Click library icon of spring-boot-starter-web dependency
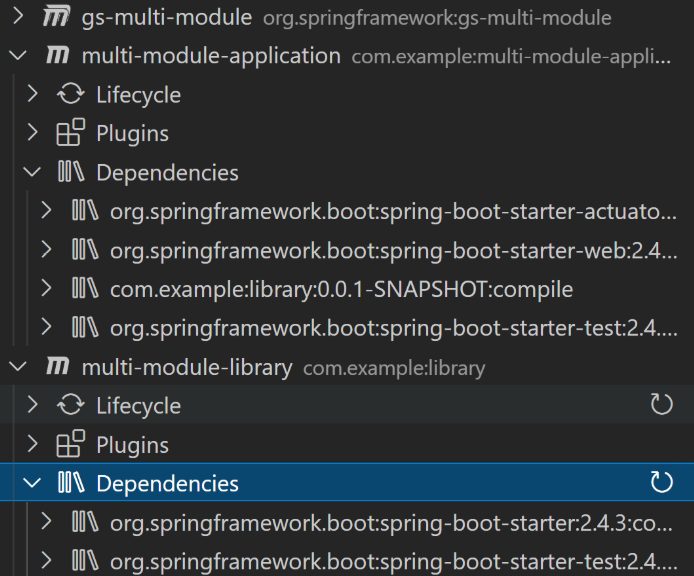The width and height of the screenshot is (694, 576). [85, 249]
